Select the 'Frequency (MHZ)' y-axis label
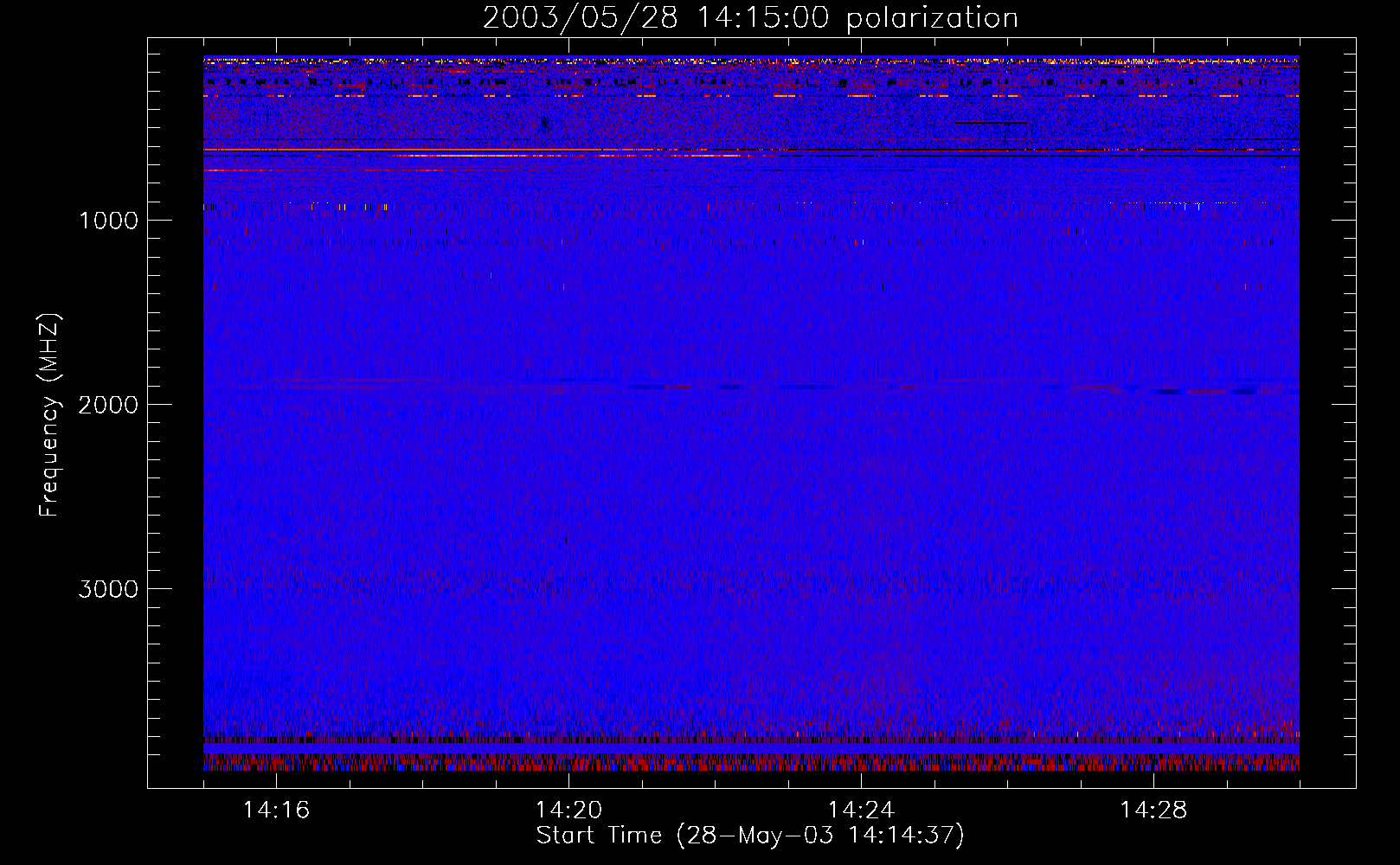1400x865 pixels. 49,415
